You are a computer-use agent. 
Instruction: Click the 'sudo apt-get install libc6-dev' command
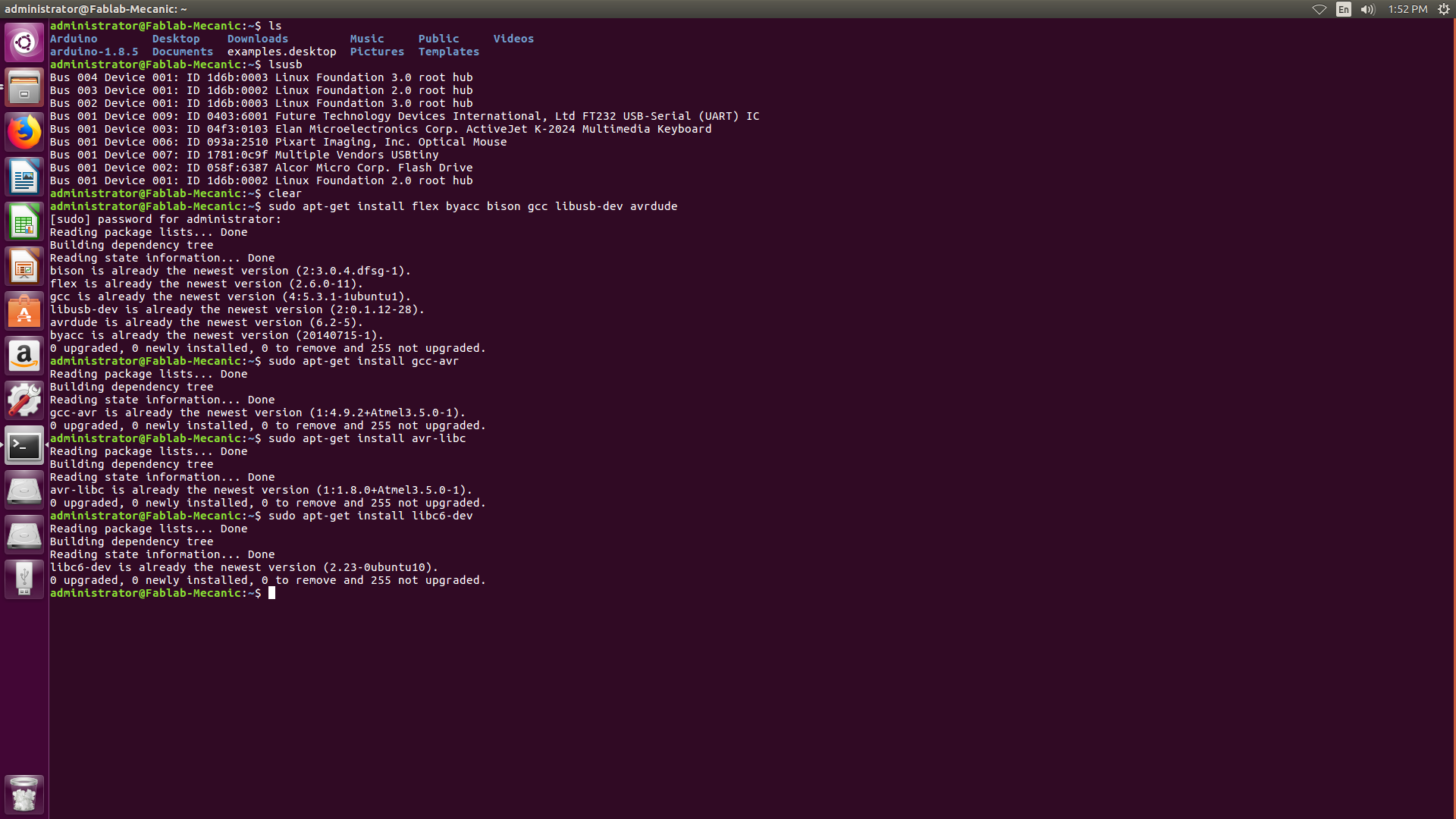(x=370, y=516)
